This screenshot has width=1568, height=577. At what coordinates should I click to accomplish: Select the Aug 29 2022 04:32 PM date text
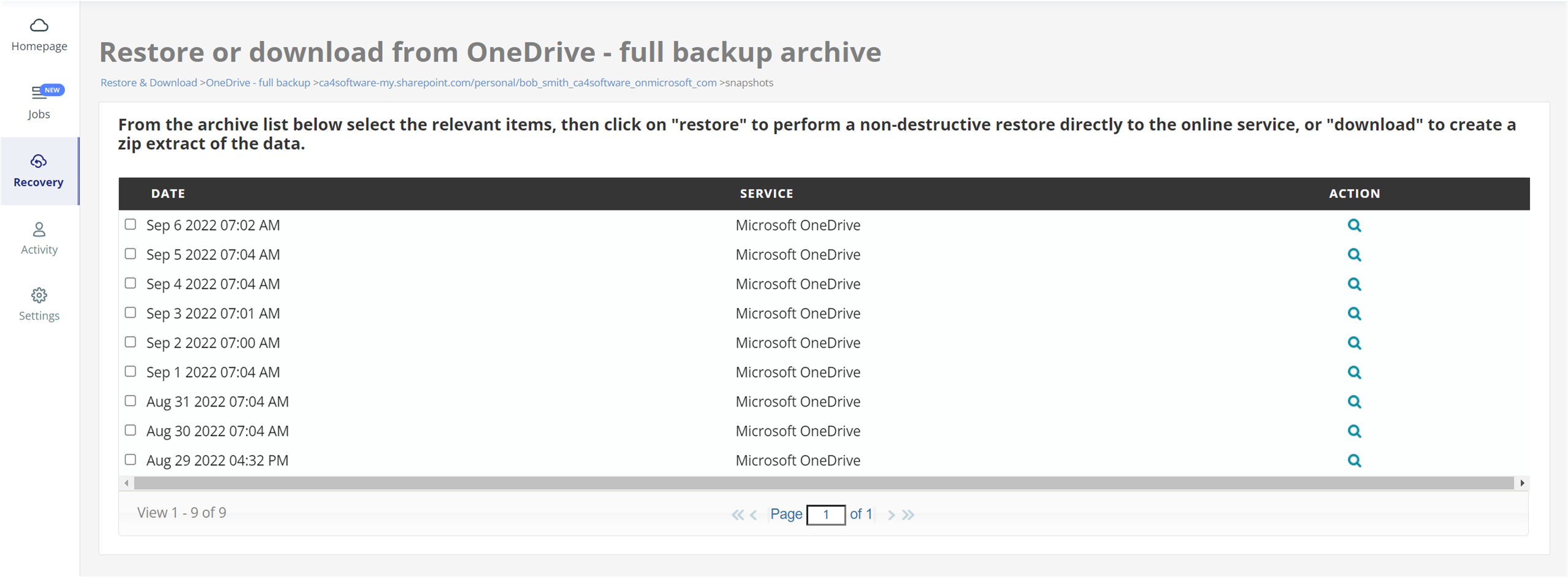coord(217,461)
